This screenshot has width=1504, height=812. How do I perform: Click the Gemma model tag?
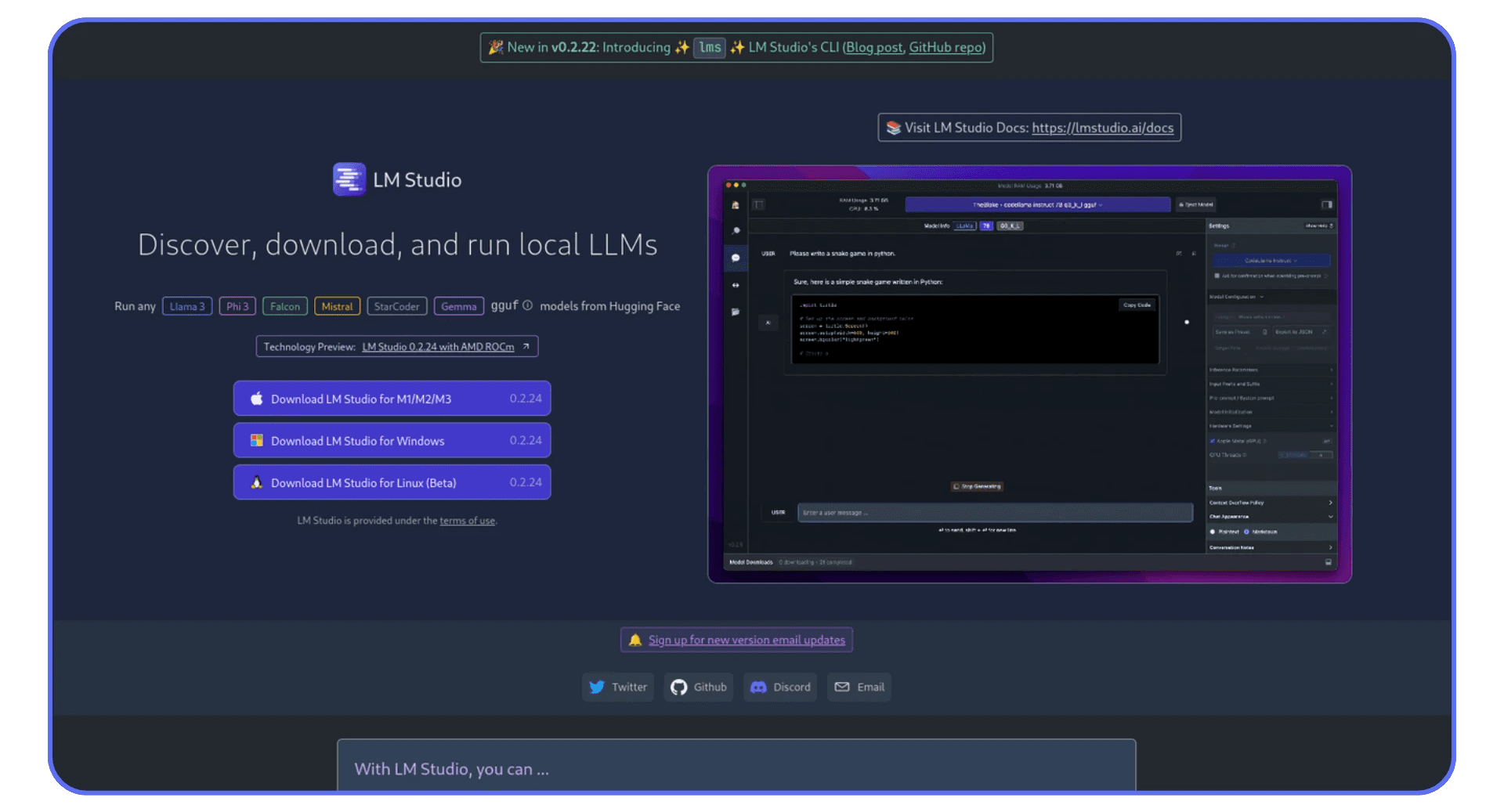coord(459,306)
